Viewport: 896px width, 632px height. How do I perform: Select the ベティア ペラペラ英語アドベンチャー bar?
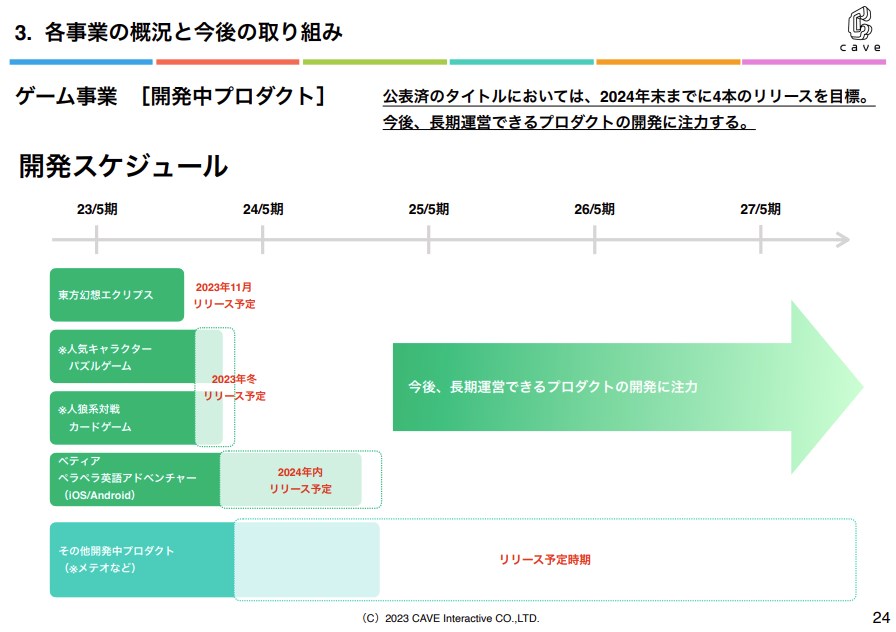(x=134, y=479)
